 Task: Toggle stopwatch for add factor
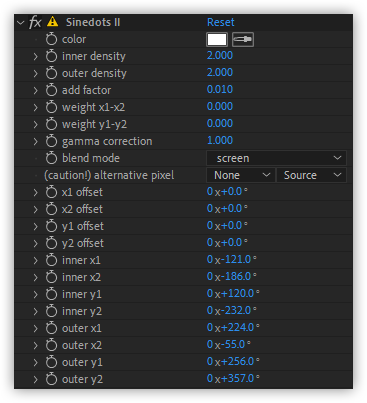(51, 90)
